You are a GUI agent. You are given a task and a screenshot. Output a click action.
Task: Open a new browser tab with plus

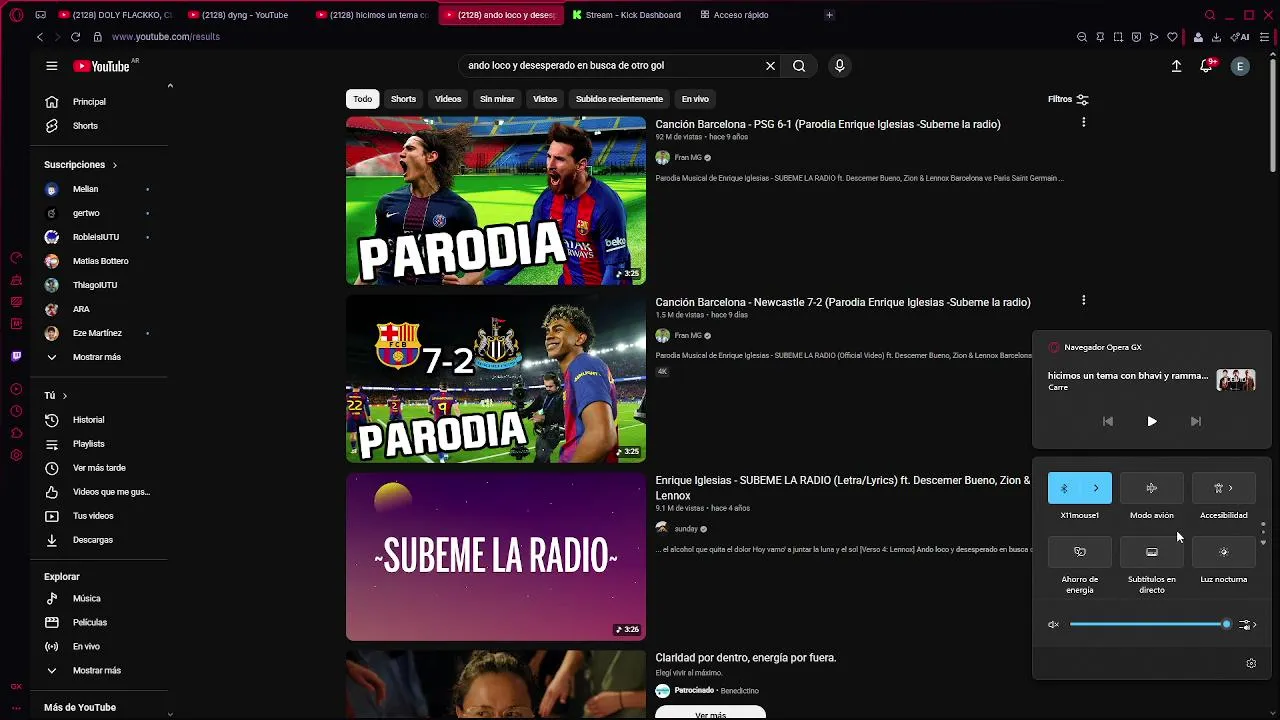[829, 15]
